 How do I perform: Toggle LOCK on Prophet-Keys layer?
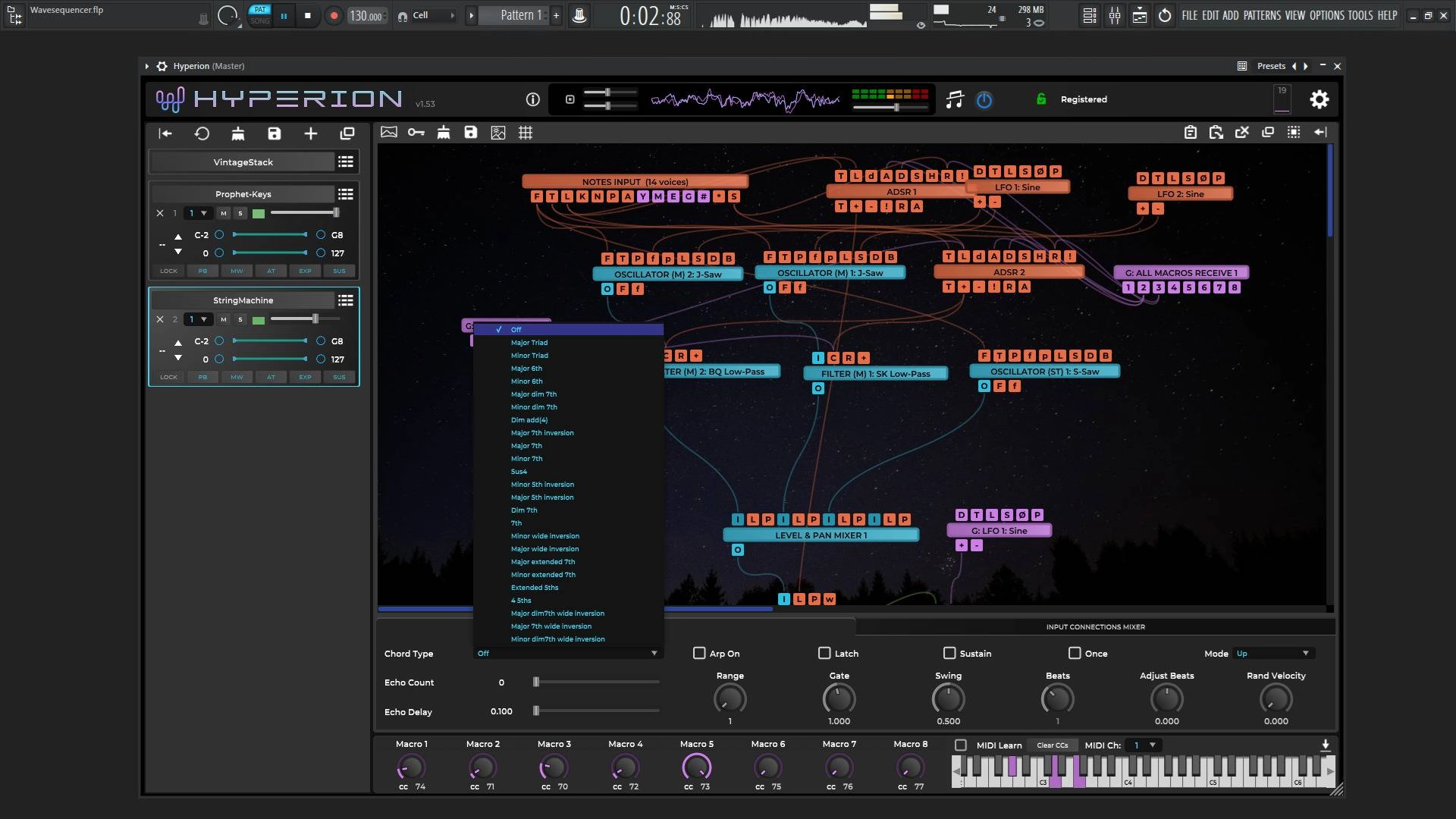(x=168, y=271)
